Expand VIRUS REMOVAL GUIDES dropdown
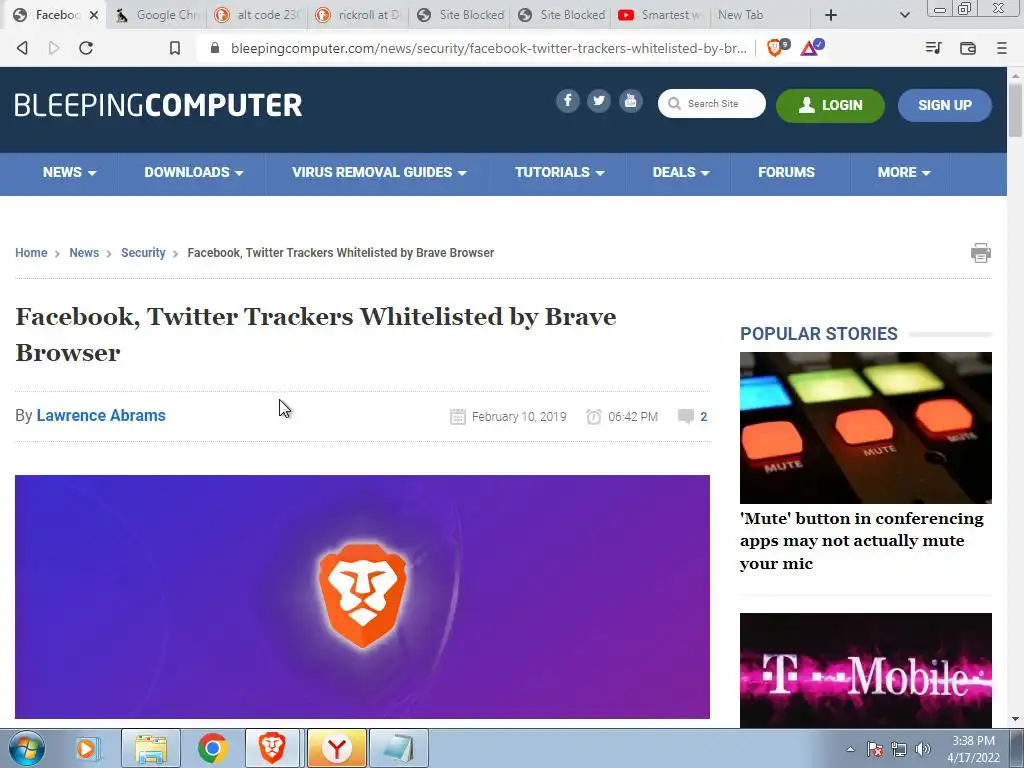 point(379,172)
